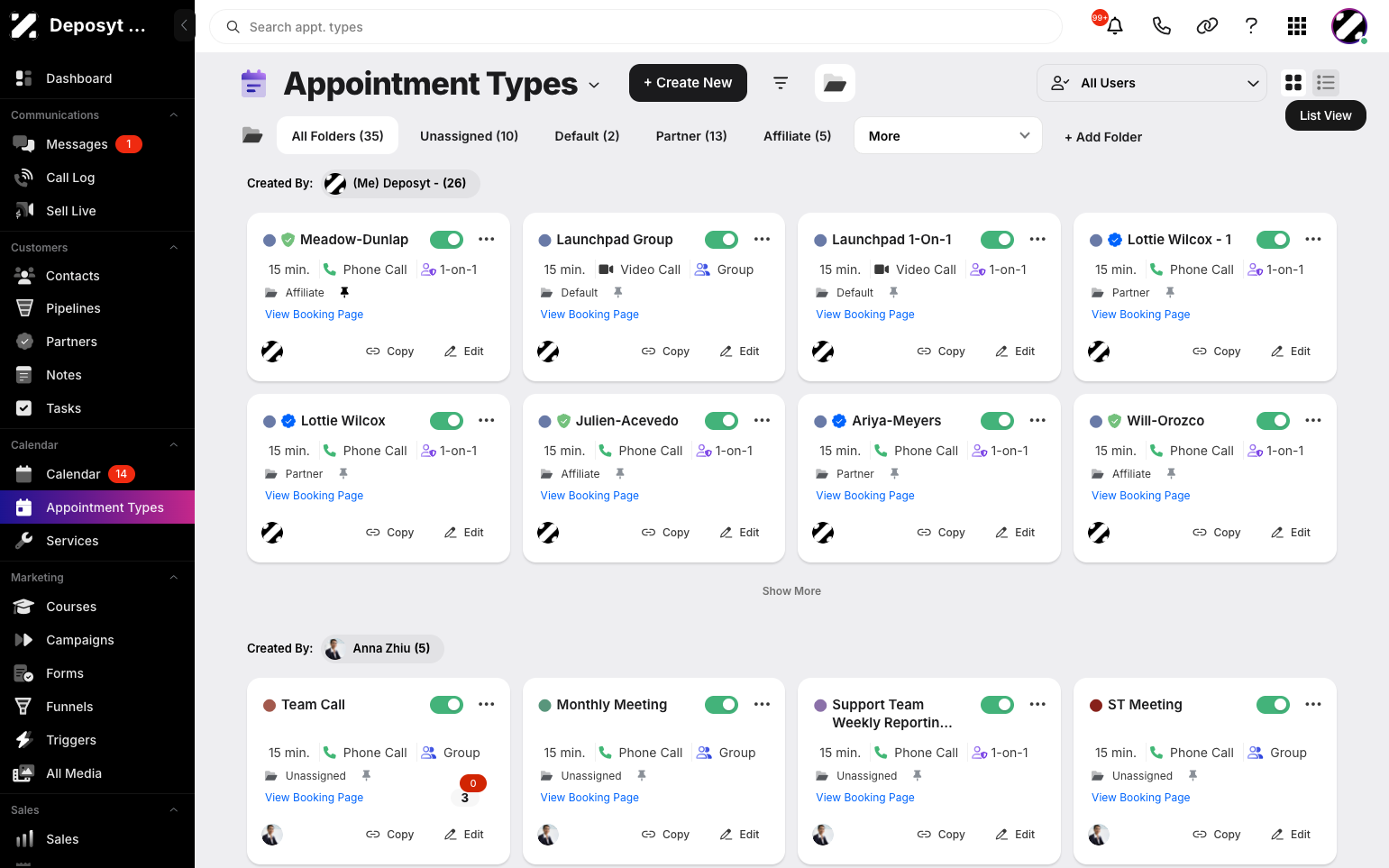The width and height of the screenshot is (1389, 868).
Task: Expand the More folders dropdown
Action: pos(948,136)
